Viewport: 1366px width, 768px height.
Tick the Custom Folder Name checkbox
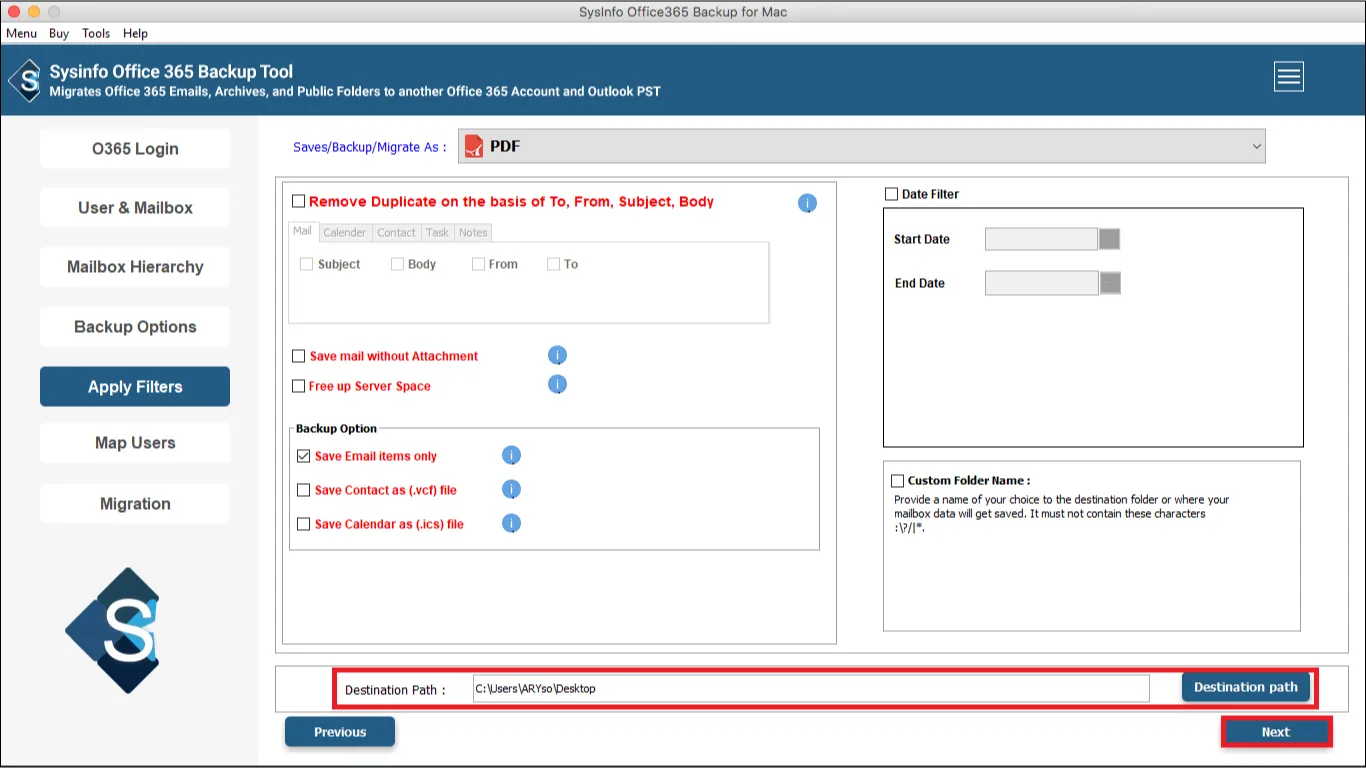pyautogui.click(x=897, y=481)
